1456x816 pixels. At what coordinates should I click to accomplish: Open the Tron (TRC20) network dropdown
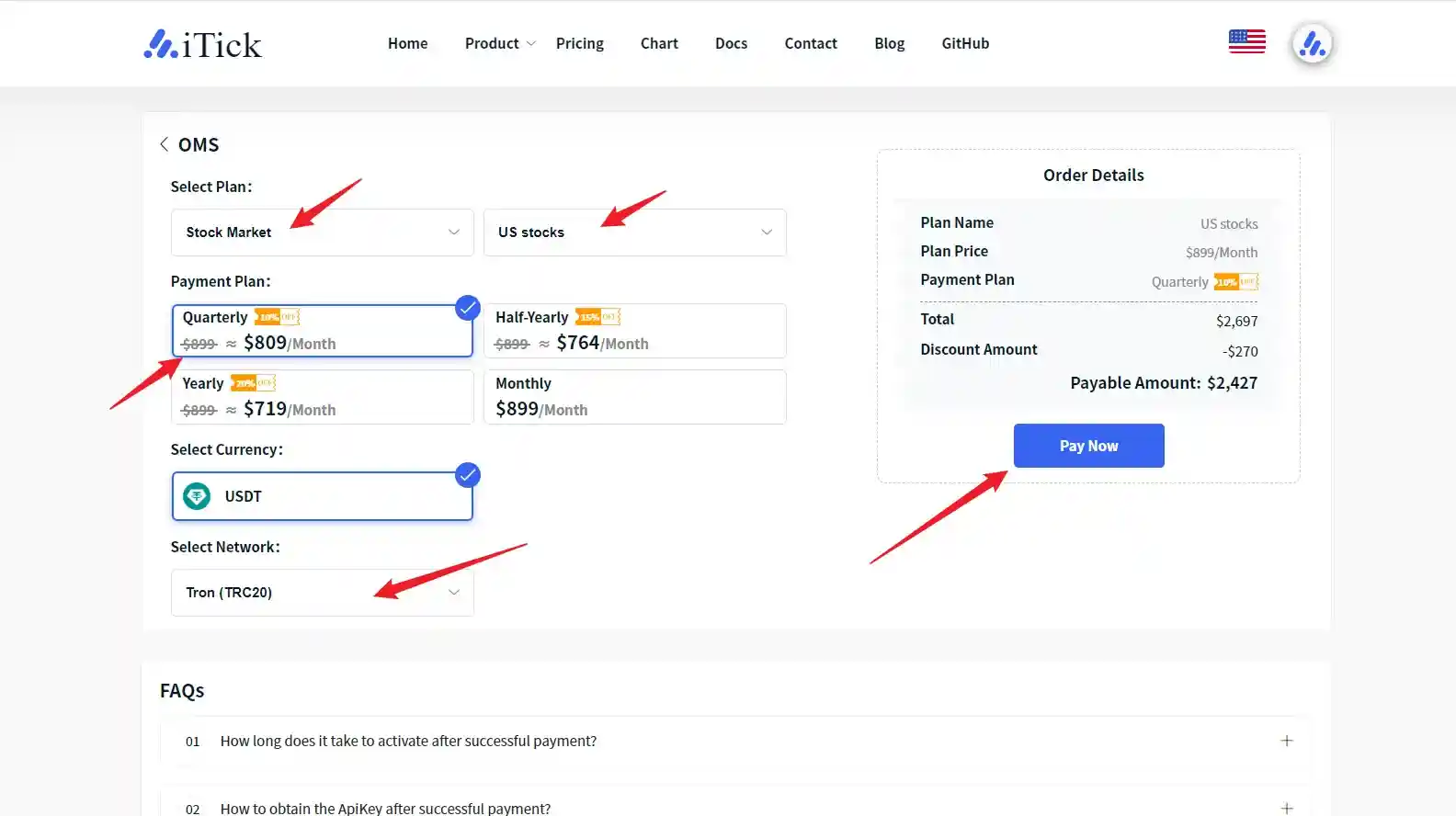tap(322, 593)
